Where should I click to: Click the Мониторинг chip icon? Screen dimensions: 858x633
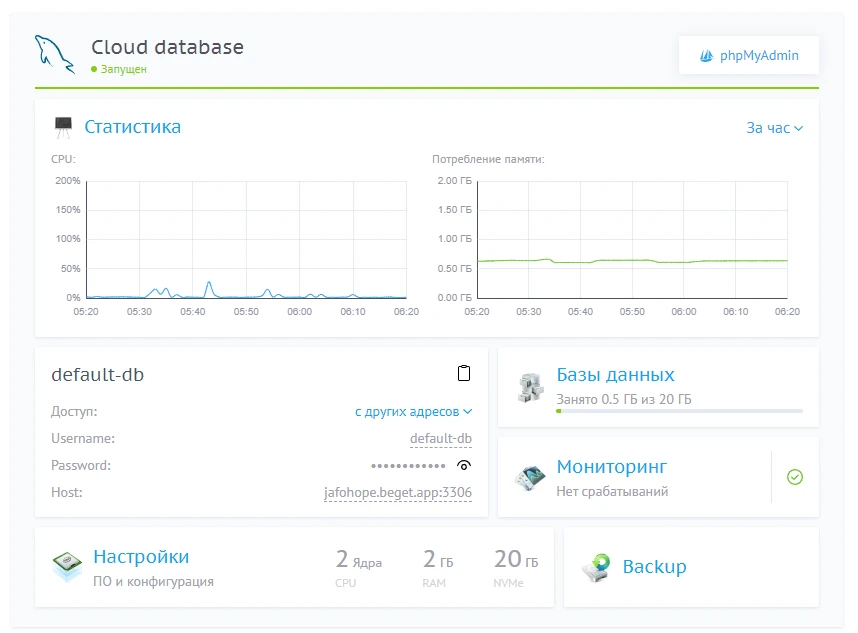pyautogui.click(x=529, y=477)
